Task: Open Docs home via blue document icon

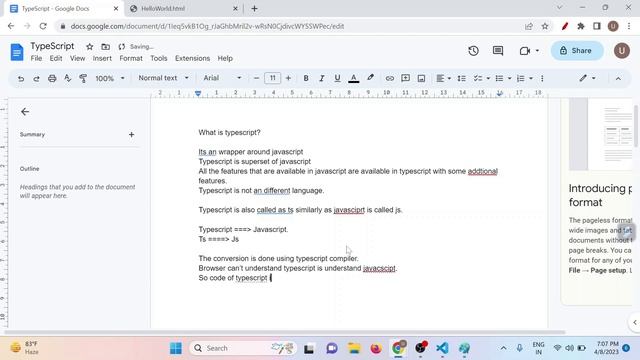Action: [17, 52]
